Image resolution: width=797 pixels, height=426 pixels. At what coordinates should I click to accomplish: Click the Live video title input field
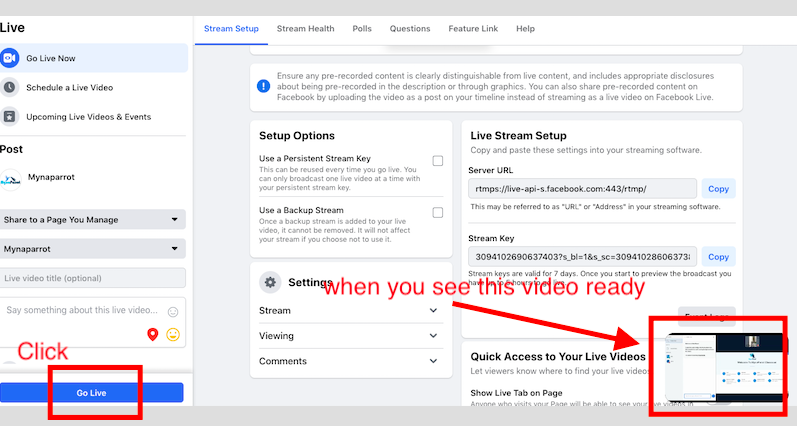pyautogui.click(x=93, y=278)
